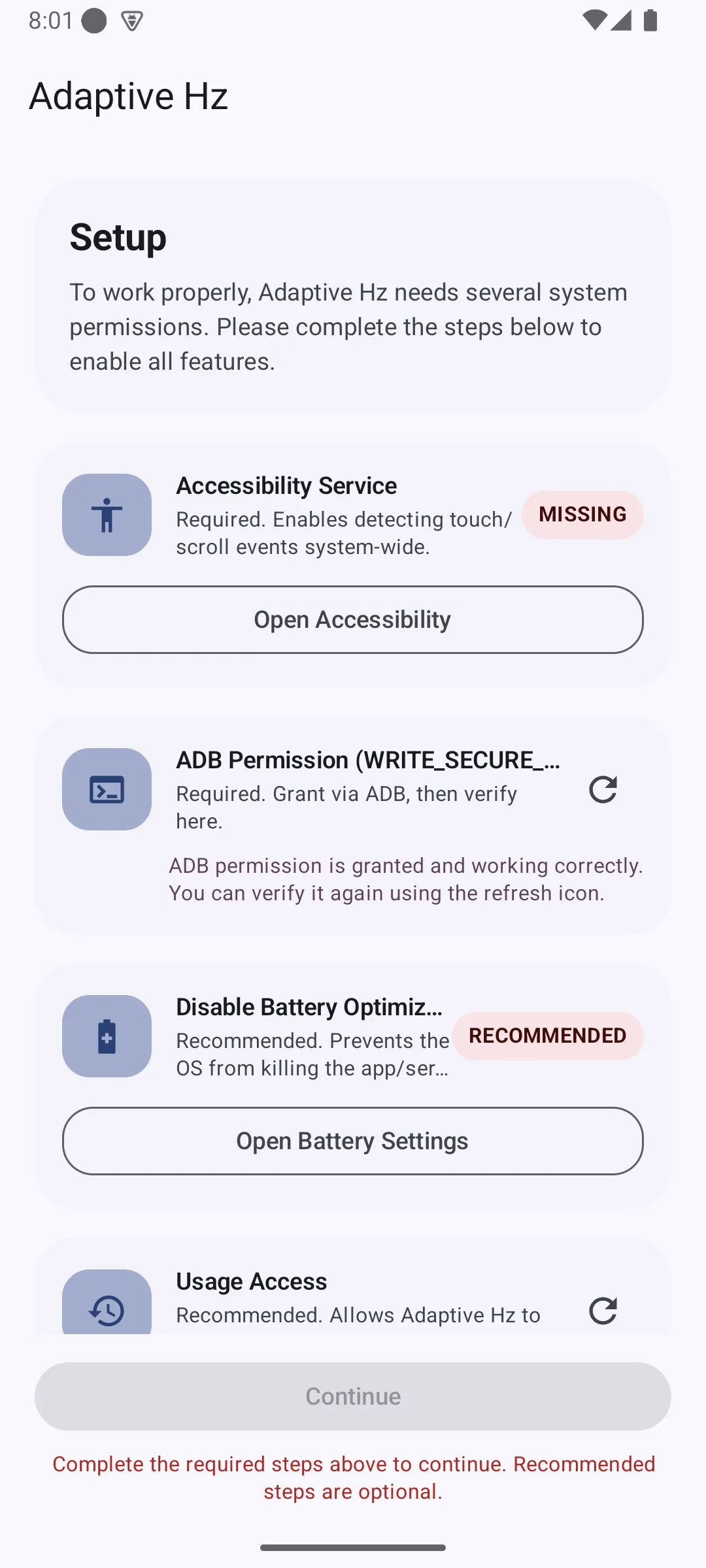Tap the disabled Continue button
Screen dimensions: 706x1568
coord(353,1396)
